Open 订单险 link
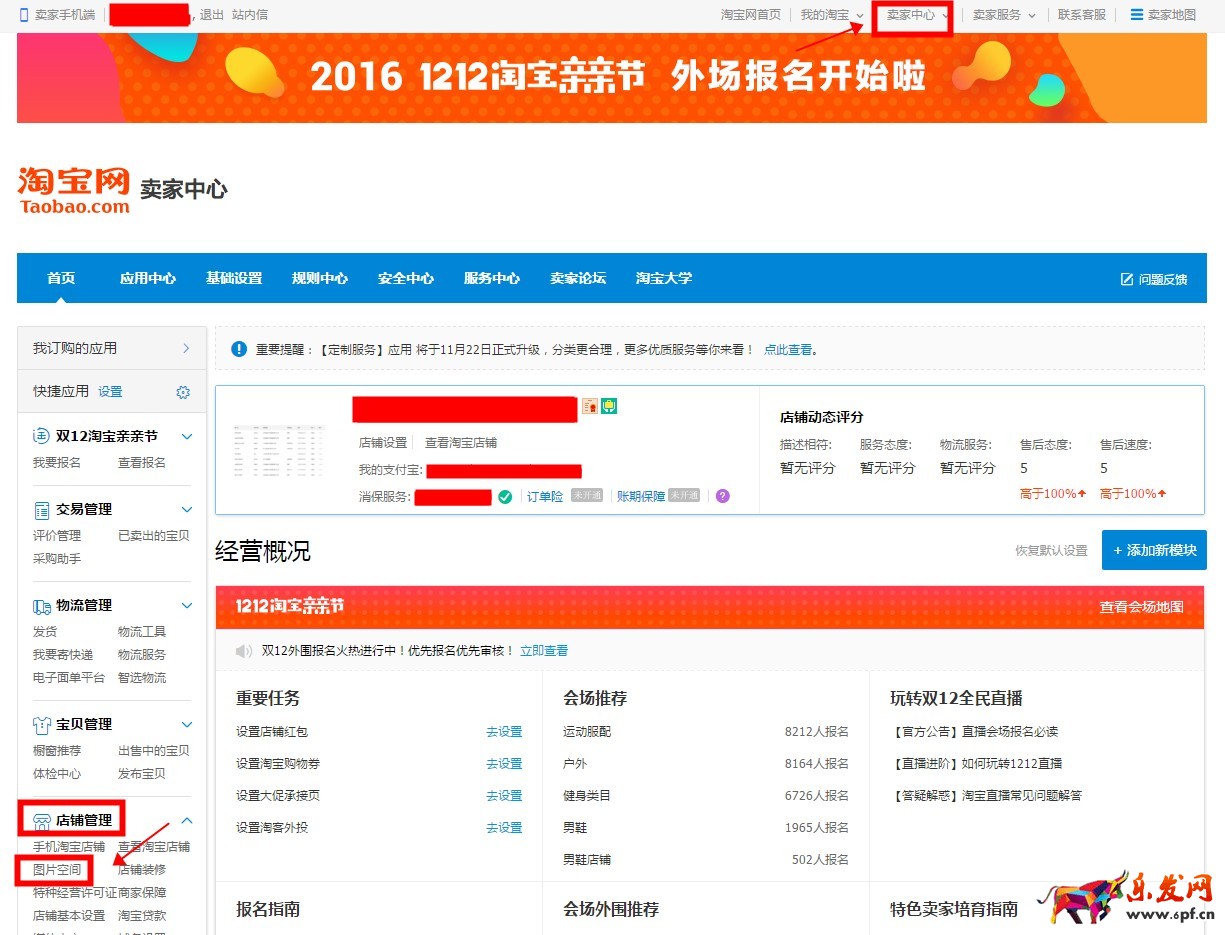This screenshot has height=935, width=1225. 545,497
